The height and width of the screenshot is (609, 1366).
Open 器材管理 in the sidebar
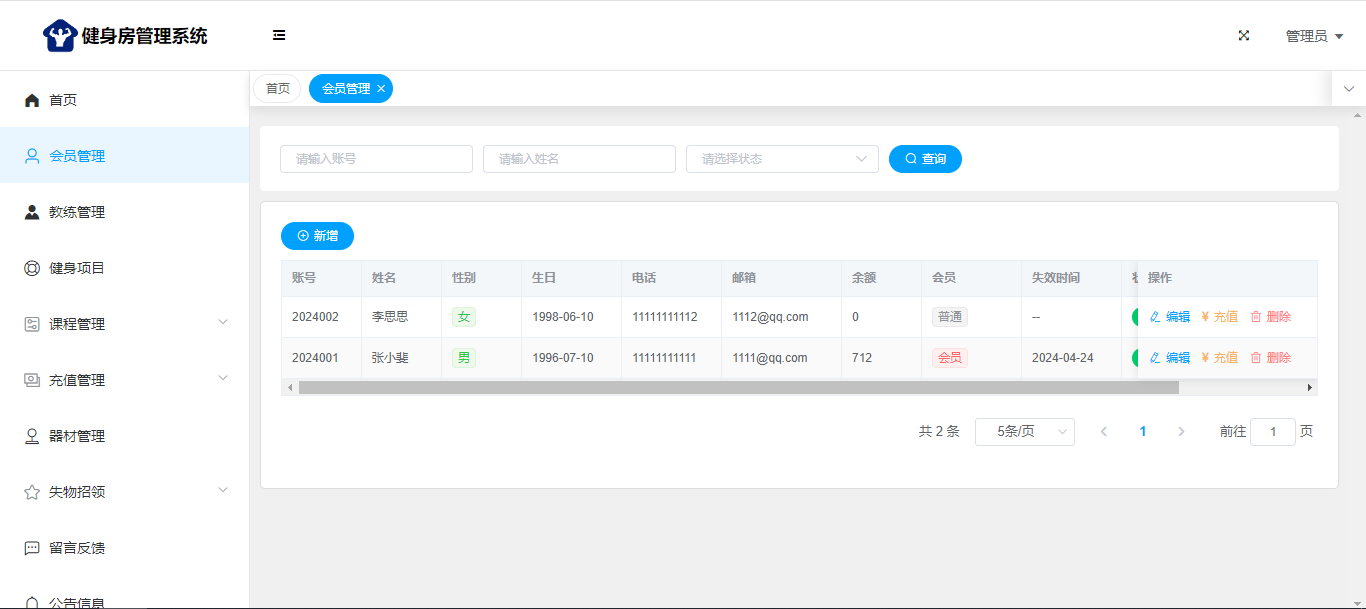[77, 436]
